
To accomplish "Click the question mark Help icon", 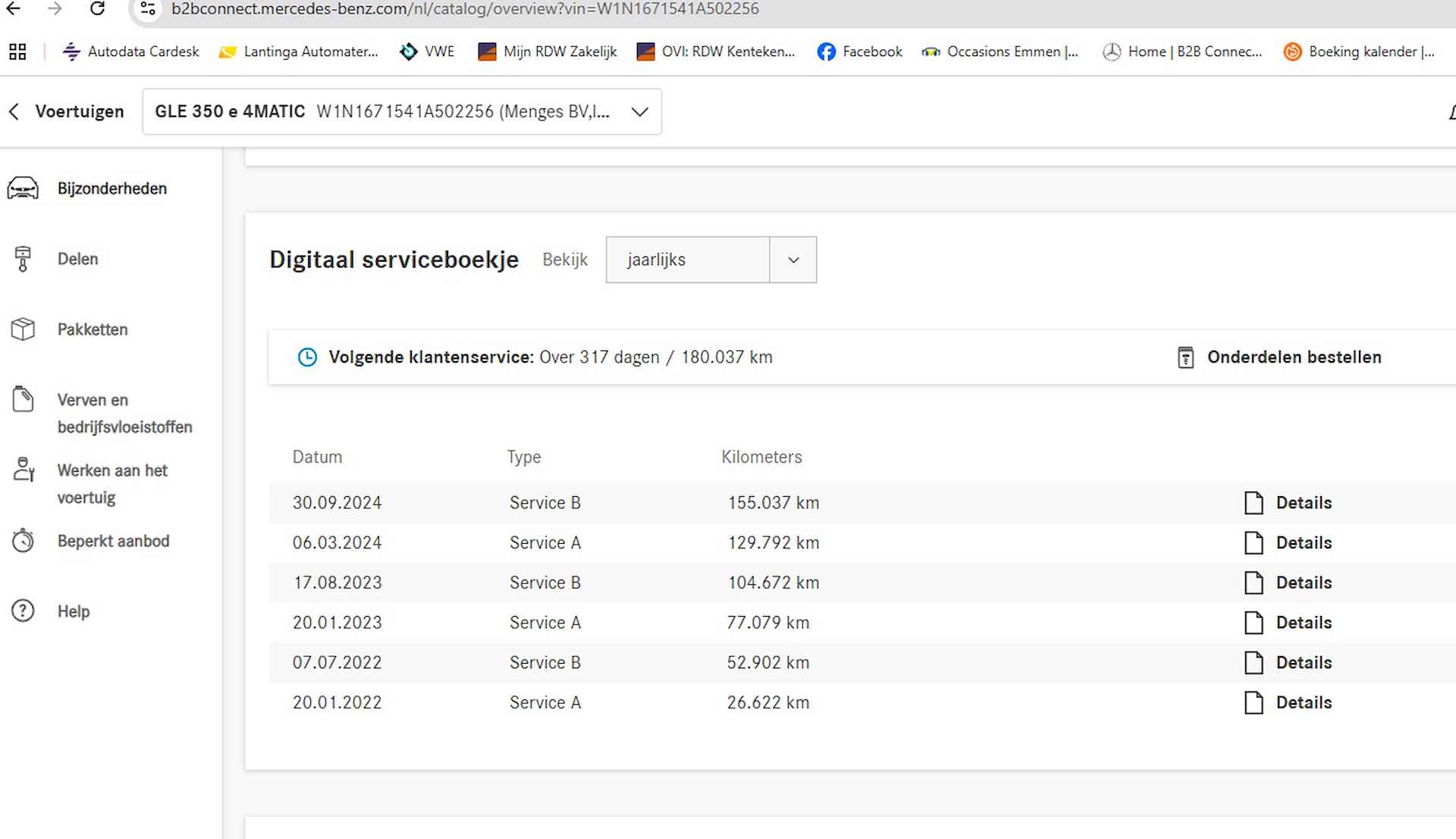I will click(23, 611).
